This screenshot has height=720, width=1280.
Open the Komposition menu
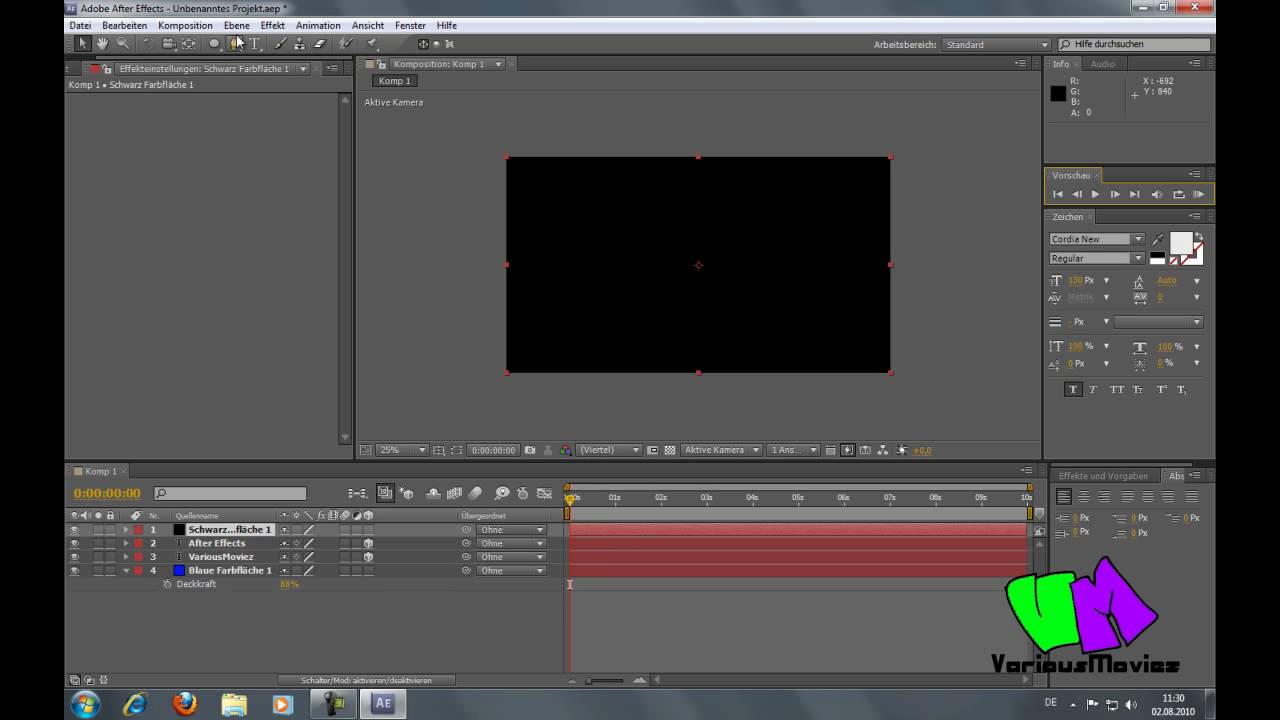tap(185, 25)
